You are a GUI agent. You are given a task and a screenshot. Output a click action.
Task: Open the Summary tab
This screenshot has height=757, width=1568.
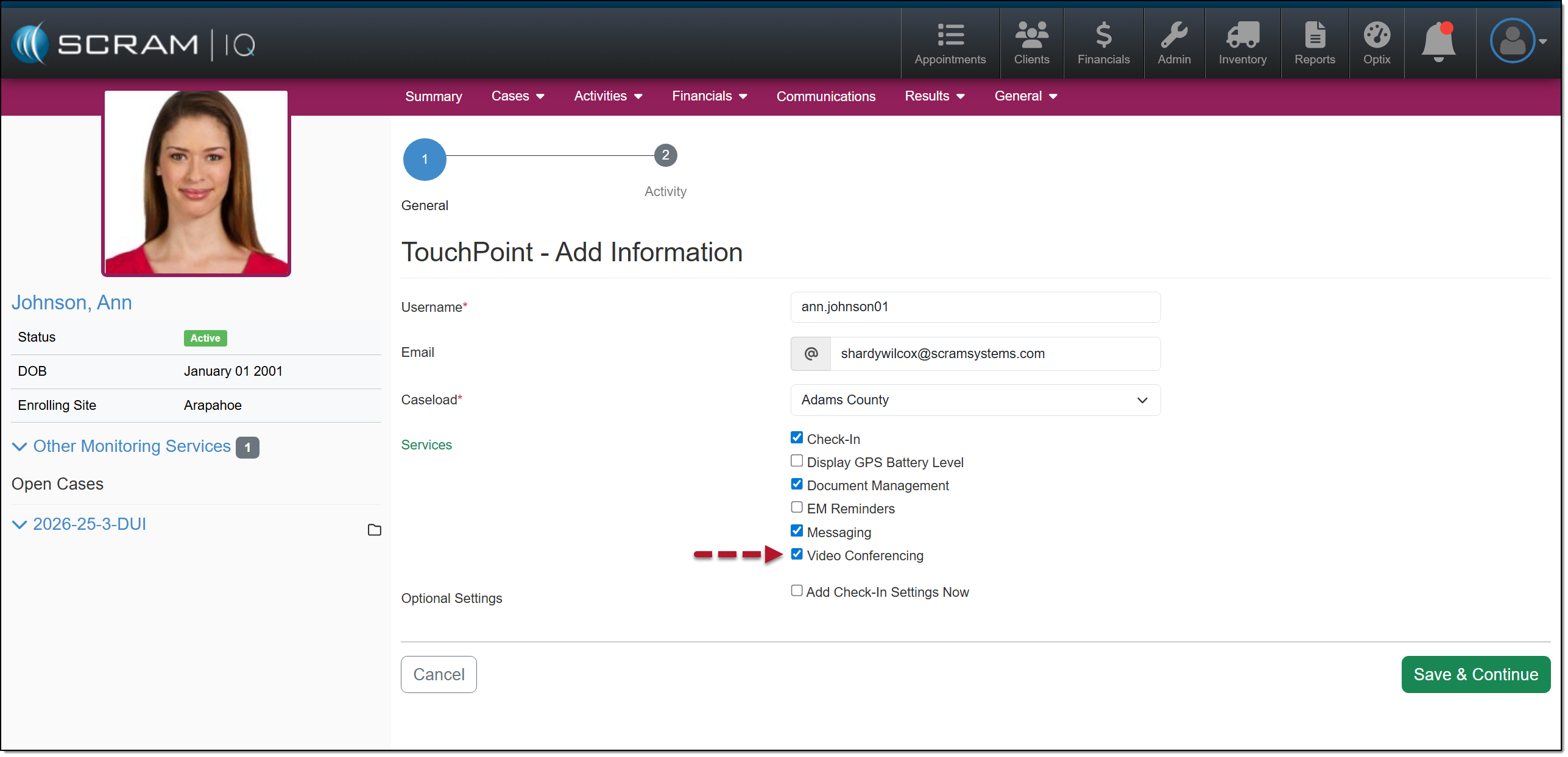[433, 96]
